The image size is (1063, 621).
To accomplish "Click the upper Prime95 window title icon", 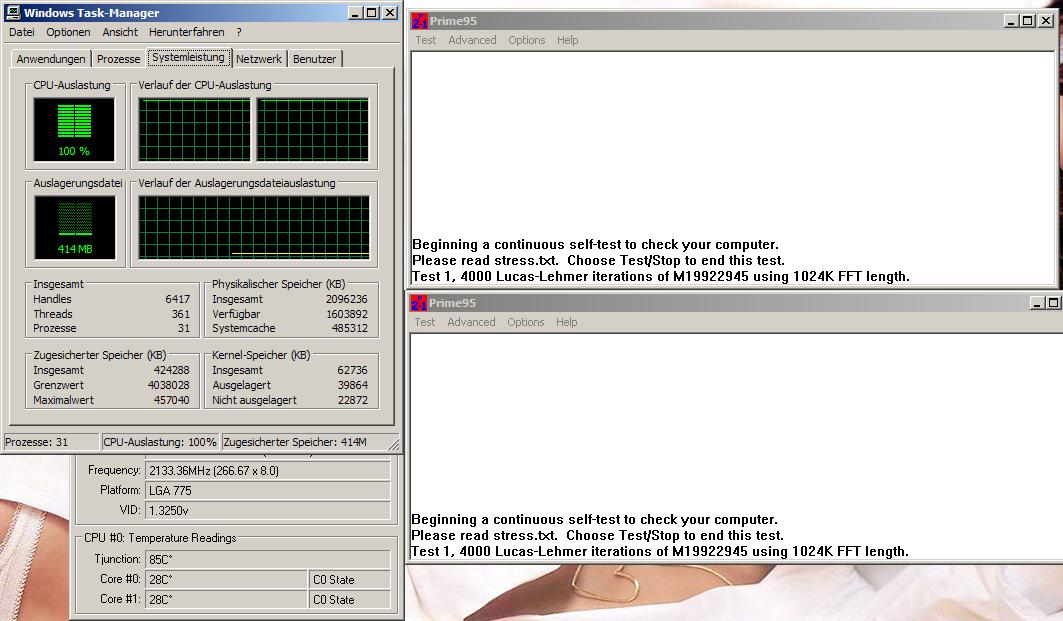I will point(420,21).
